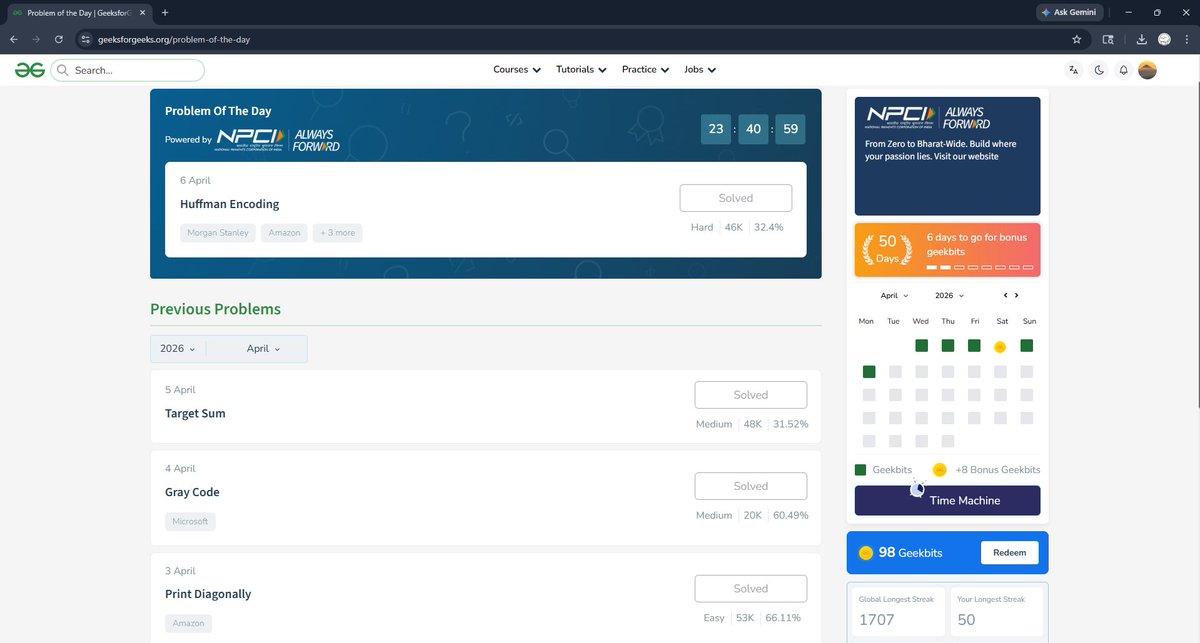Open a new browser tab plus icon
The width and height of the screenshot is (1200, 643).
tap(164, 12)
